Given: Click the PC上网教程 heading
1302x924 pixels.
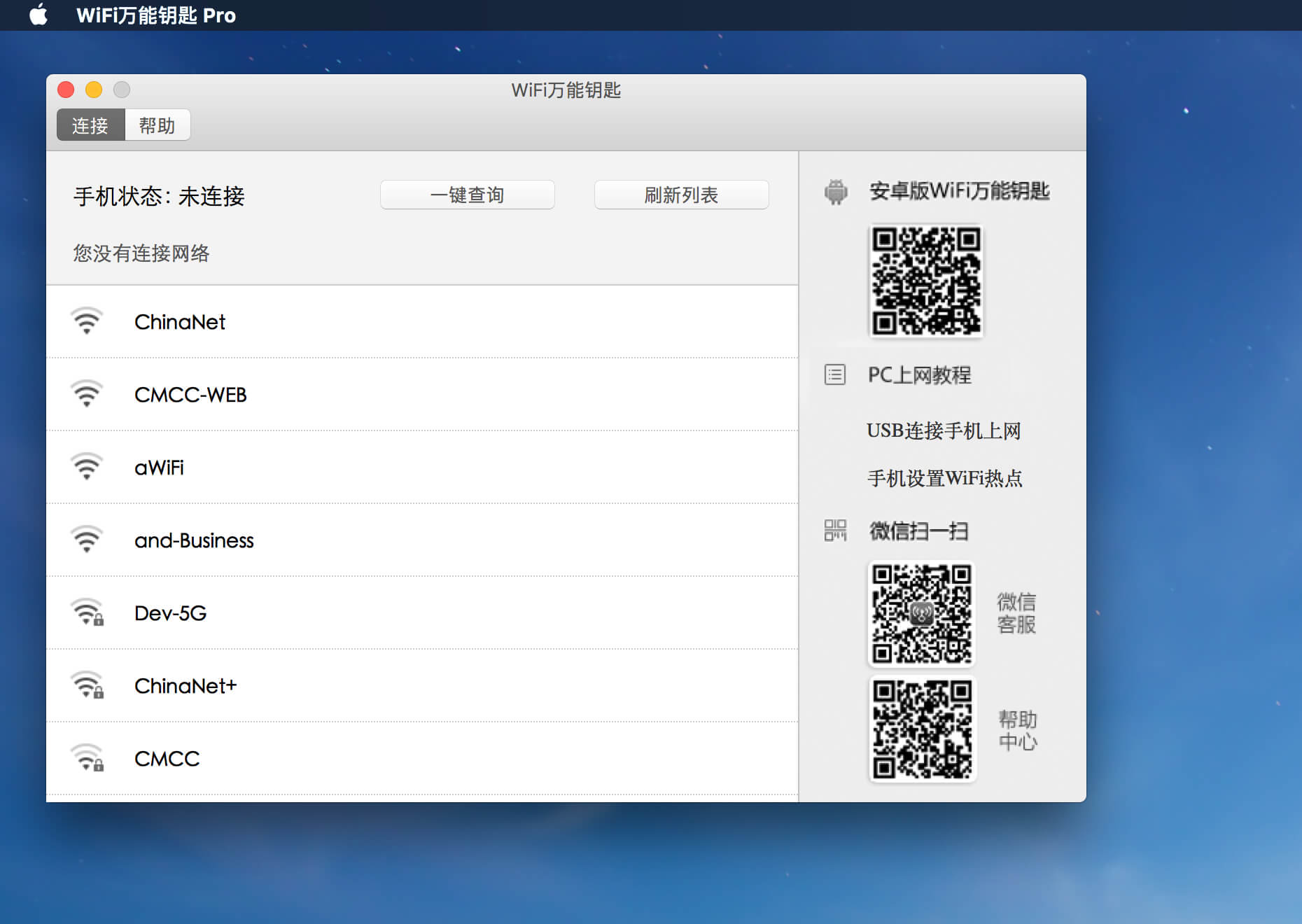Looking at the screenshot, I should tap(919, 375).
